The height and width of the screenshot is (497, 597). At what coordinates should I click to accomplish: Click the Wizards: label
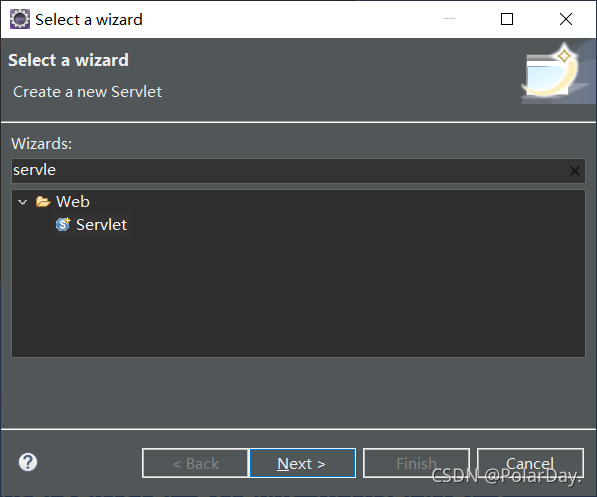point(42,144)
